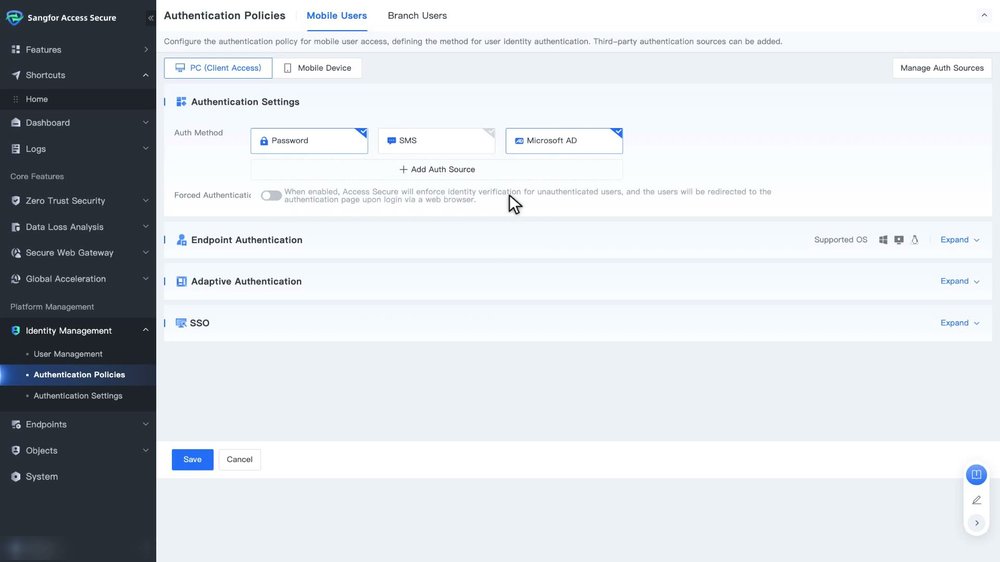
Task: Collapse the sidebar with double-chevron icon
Action: 151,18
